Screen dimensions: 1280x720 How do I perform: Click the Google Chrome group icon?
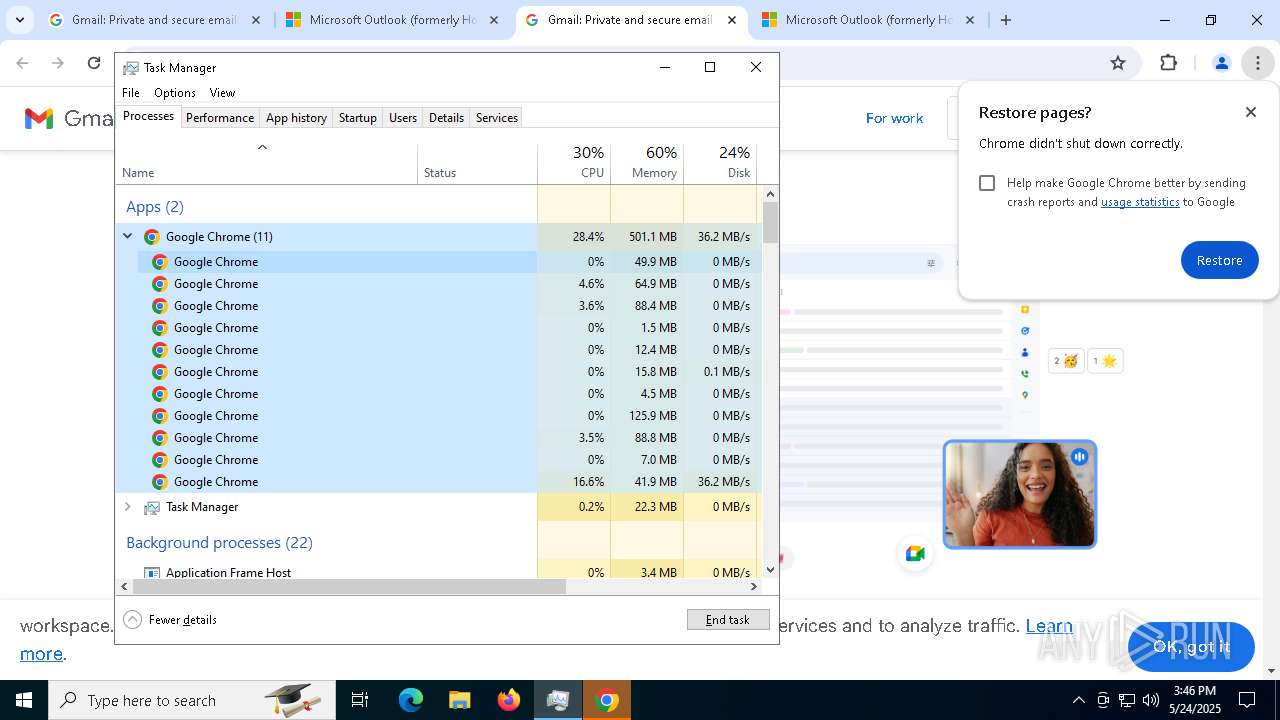click(x=152, y=237)
